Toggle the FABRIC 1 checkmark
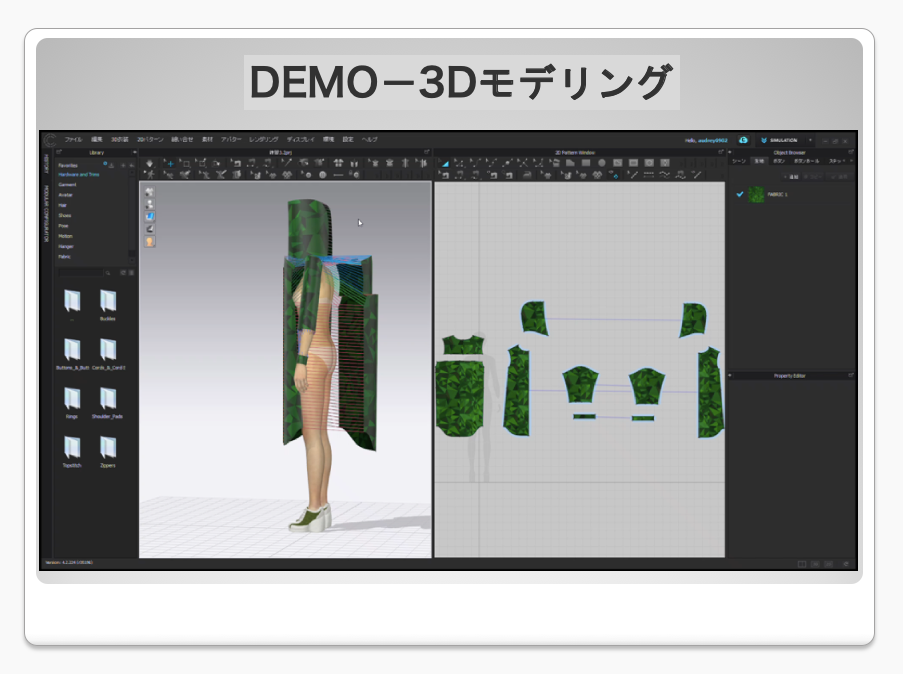 740,194
